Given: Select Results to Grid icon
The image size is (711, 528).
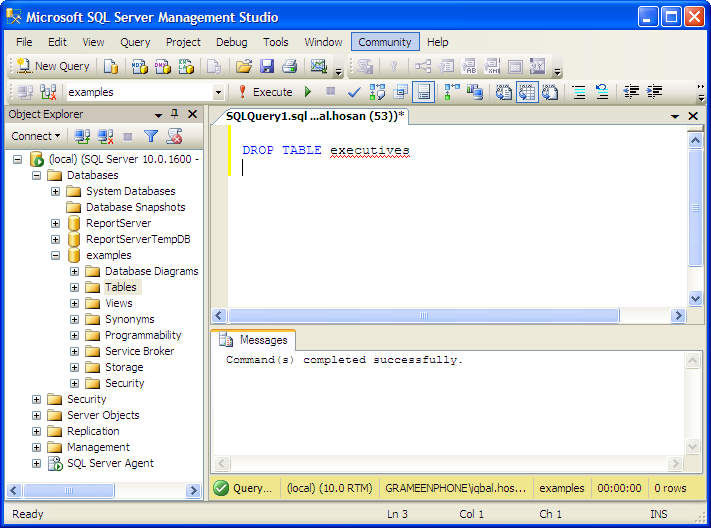Looking at the screenshot, I should 527,92.
